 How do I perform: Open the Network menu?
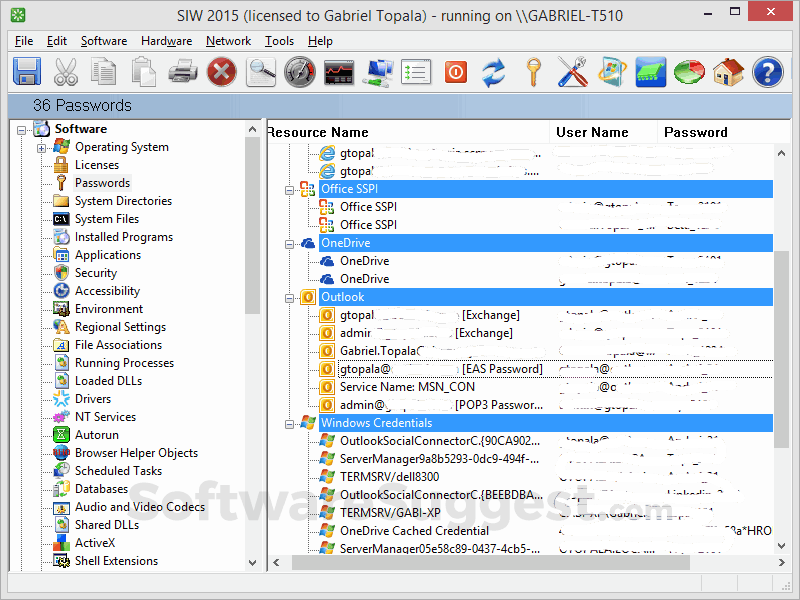tap(229, 41)
